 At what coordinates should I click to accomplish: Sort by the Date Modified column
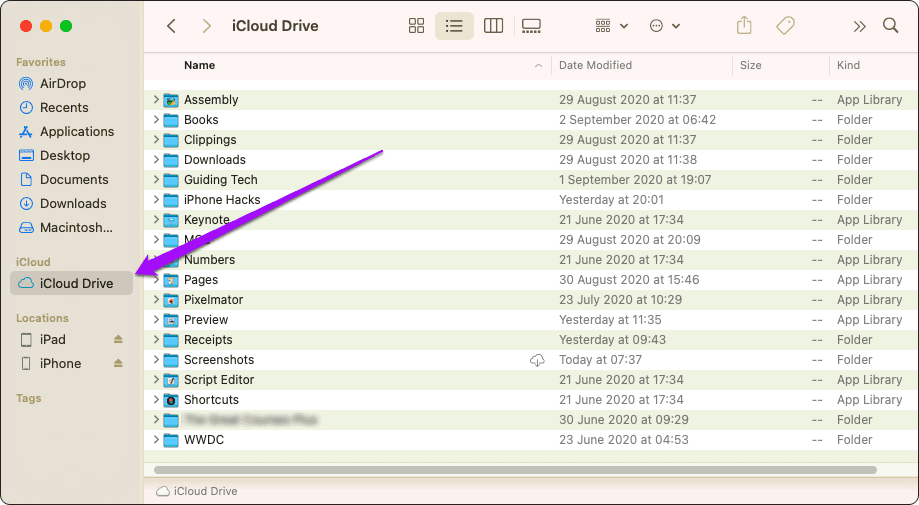tap(595, 65)
